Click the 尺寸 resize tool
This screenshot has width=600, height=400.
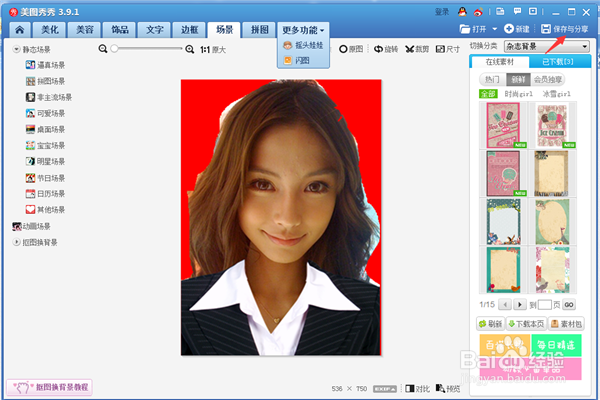448,49
